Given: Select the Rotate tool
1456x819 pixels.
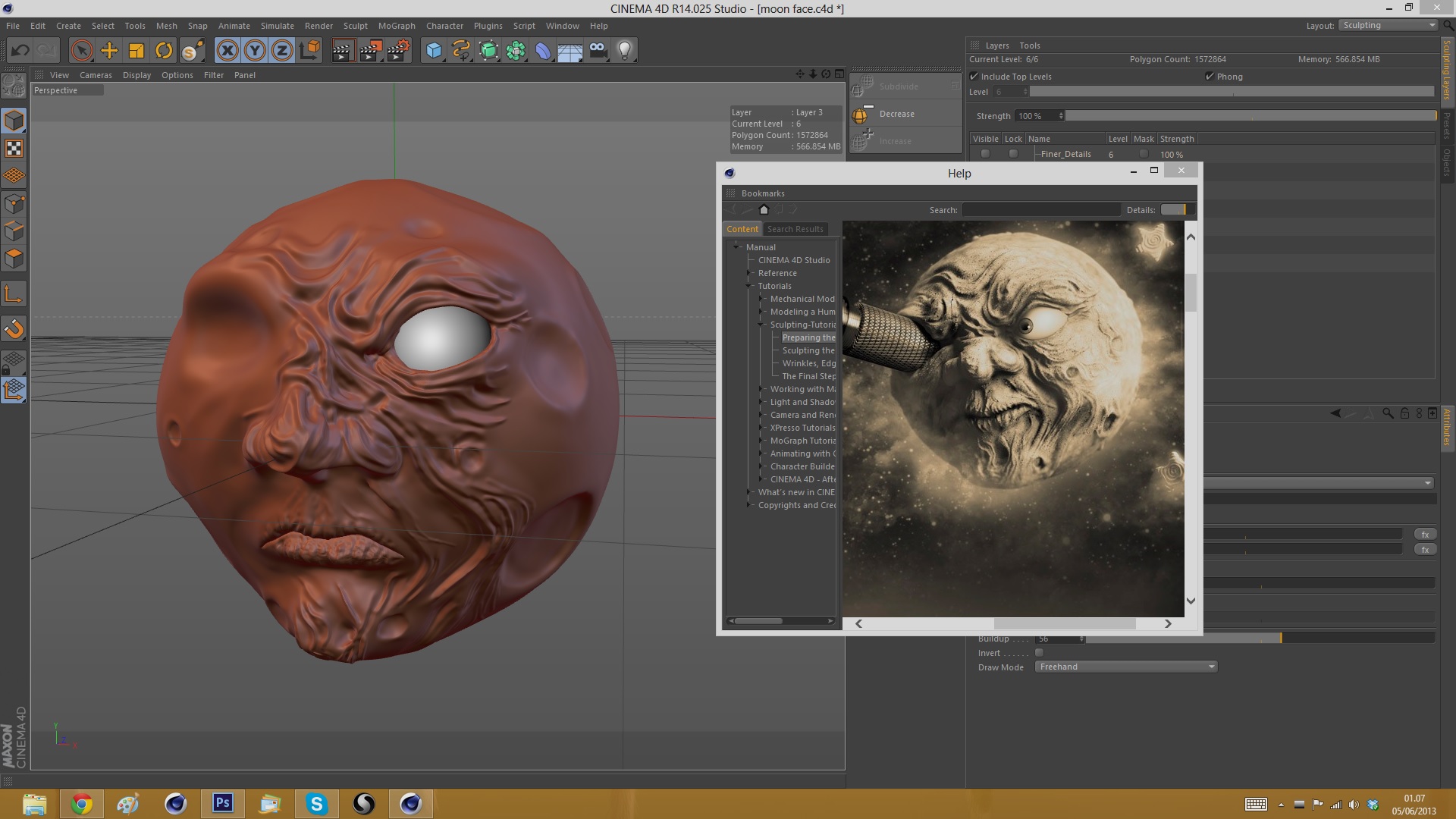Looking at the screenshot, I should pyautogui.click(x=164, y=51).
